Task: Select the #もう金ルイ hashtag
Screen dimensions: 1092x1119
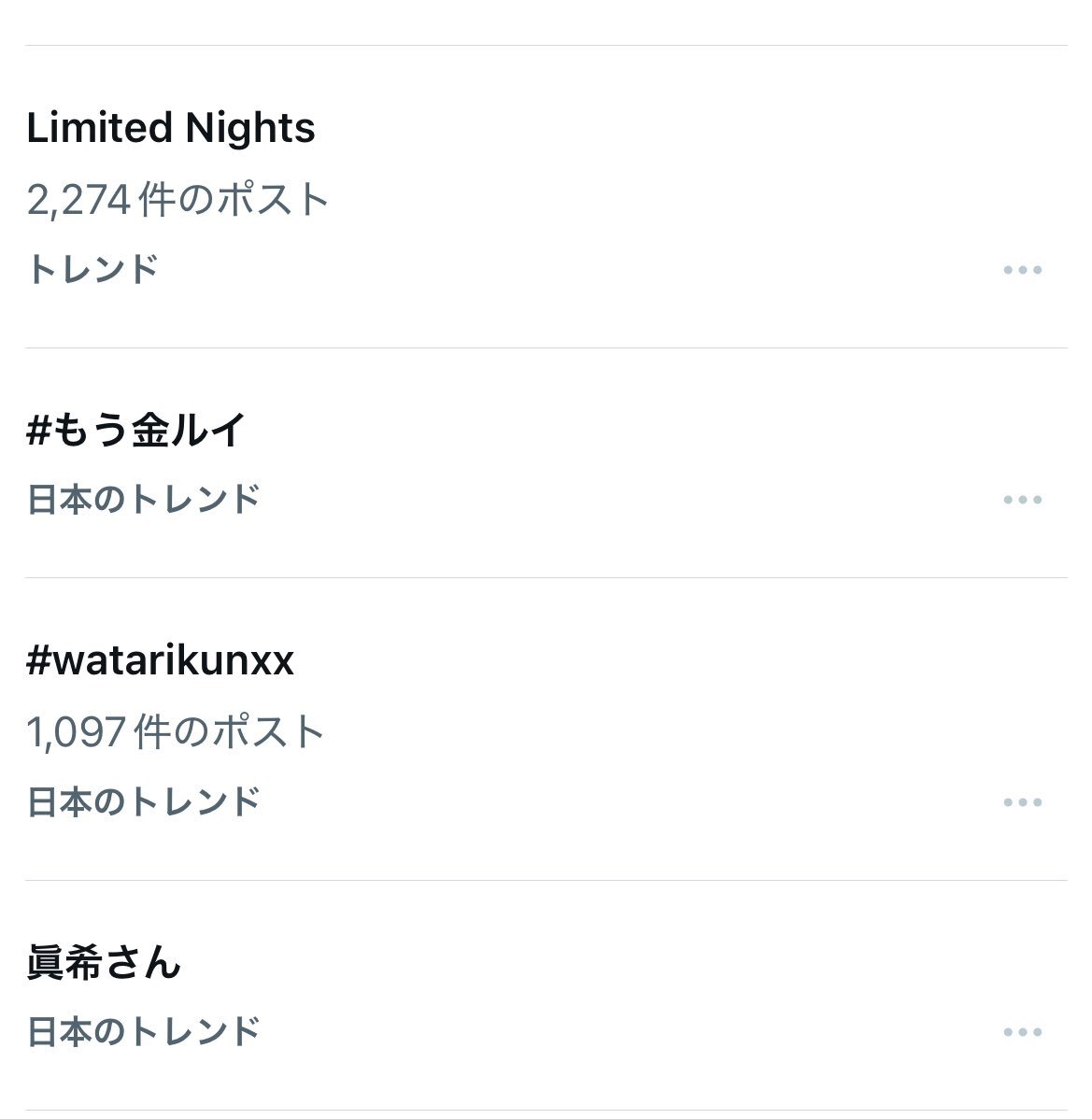Action: pyautogui.click(x=136, y=431)
